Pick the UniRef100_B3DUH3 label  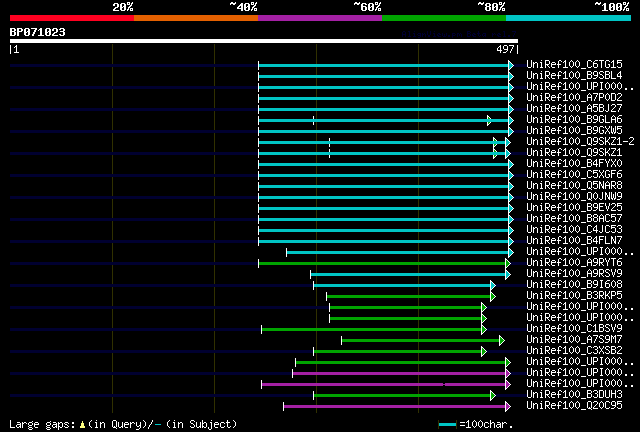pyautogui.click(x=574, y=394)
